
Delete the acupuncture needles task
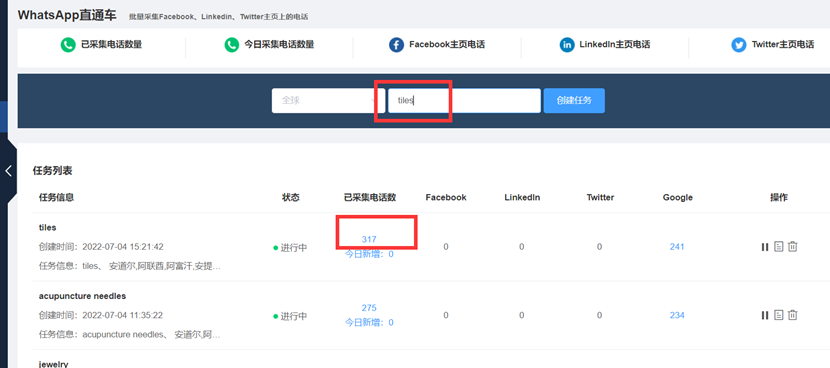(x=792, y=315)
